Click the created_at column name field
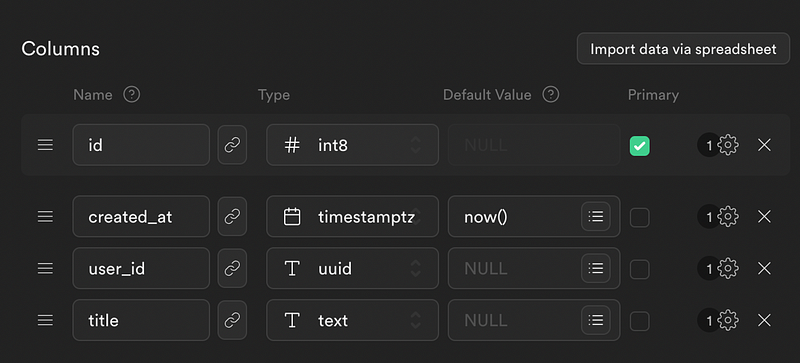 point(141,216)
